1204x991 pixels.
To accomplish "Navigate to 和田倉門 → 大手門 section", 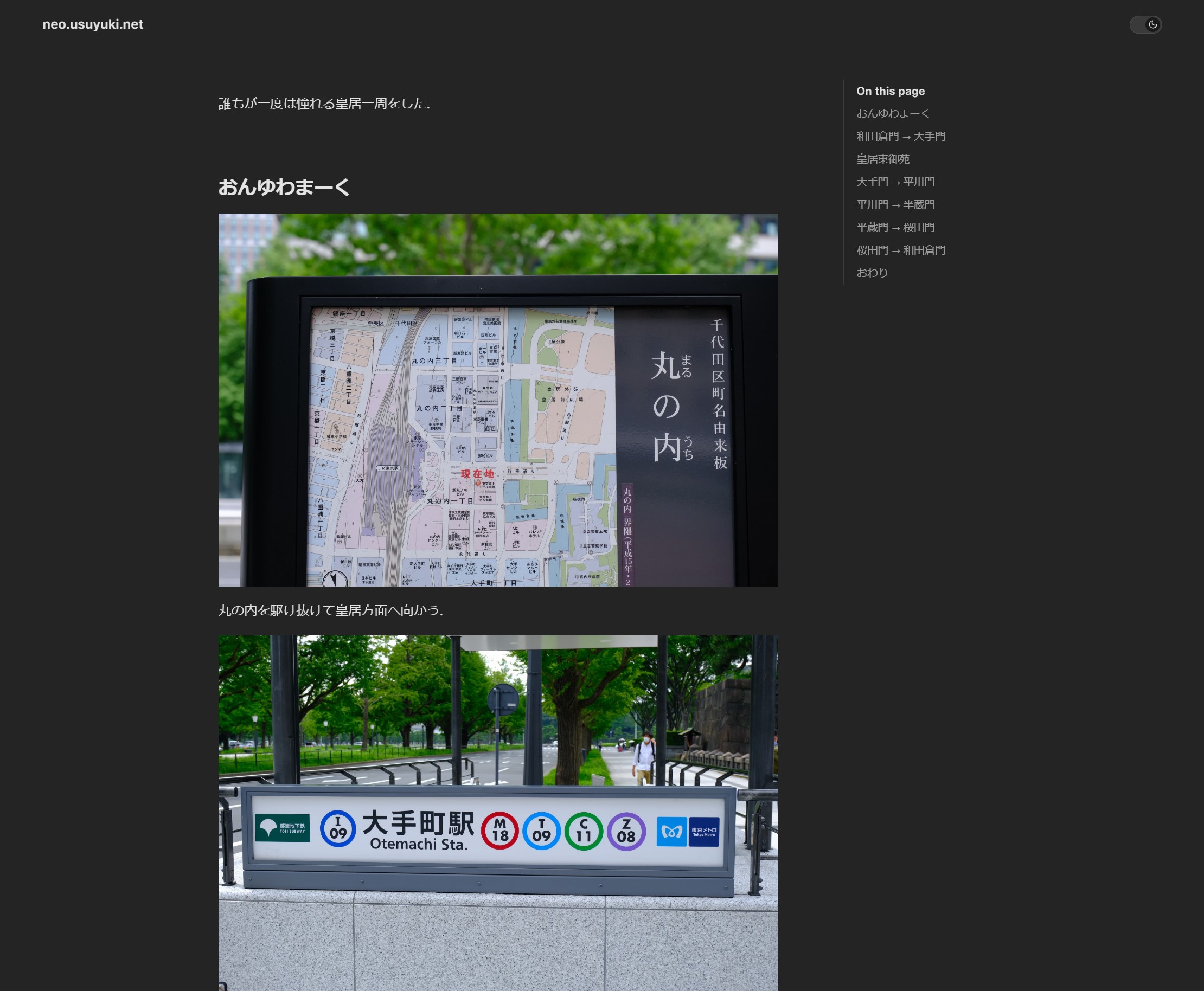I will tap(901, 137).
